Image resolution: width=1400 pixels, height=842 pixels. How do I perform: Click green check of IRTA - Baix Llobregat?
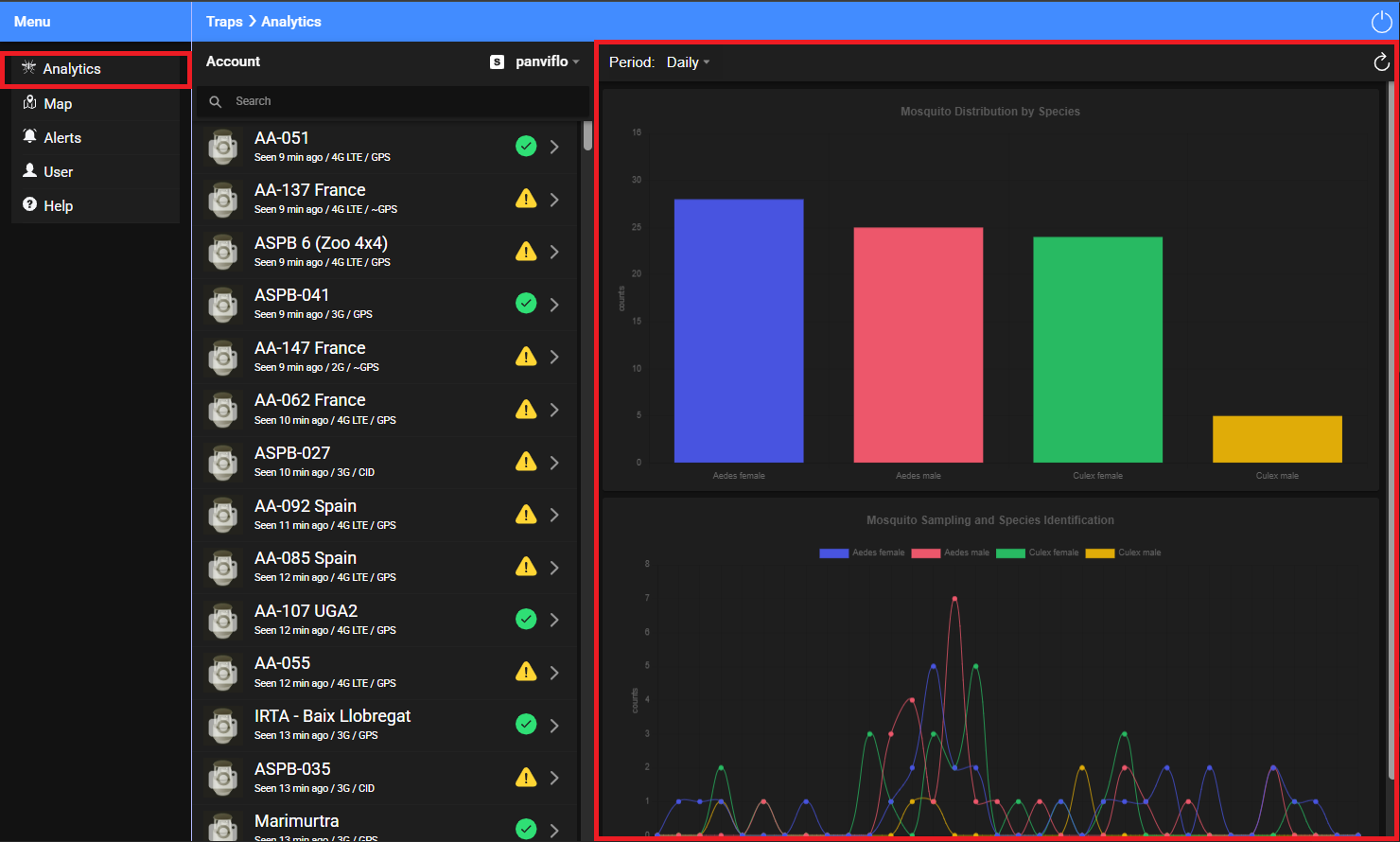[x=526, y=724]
